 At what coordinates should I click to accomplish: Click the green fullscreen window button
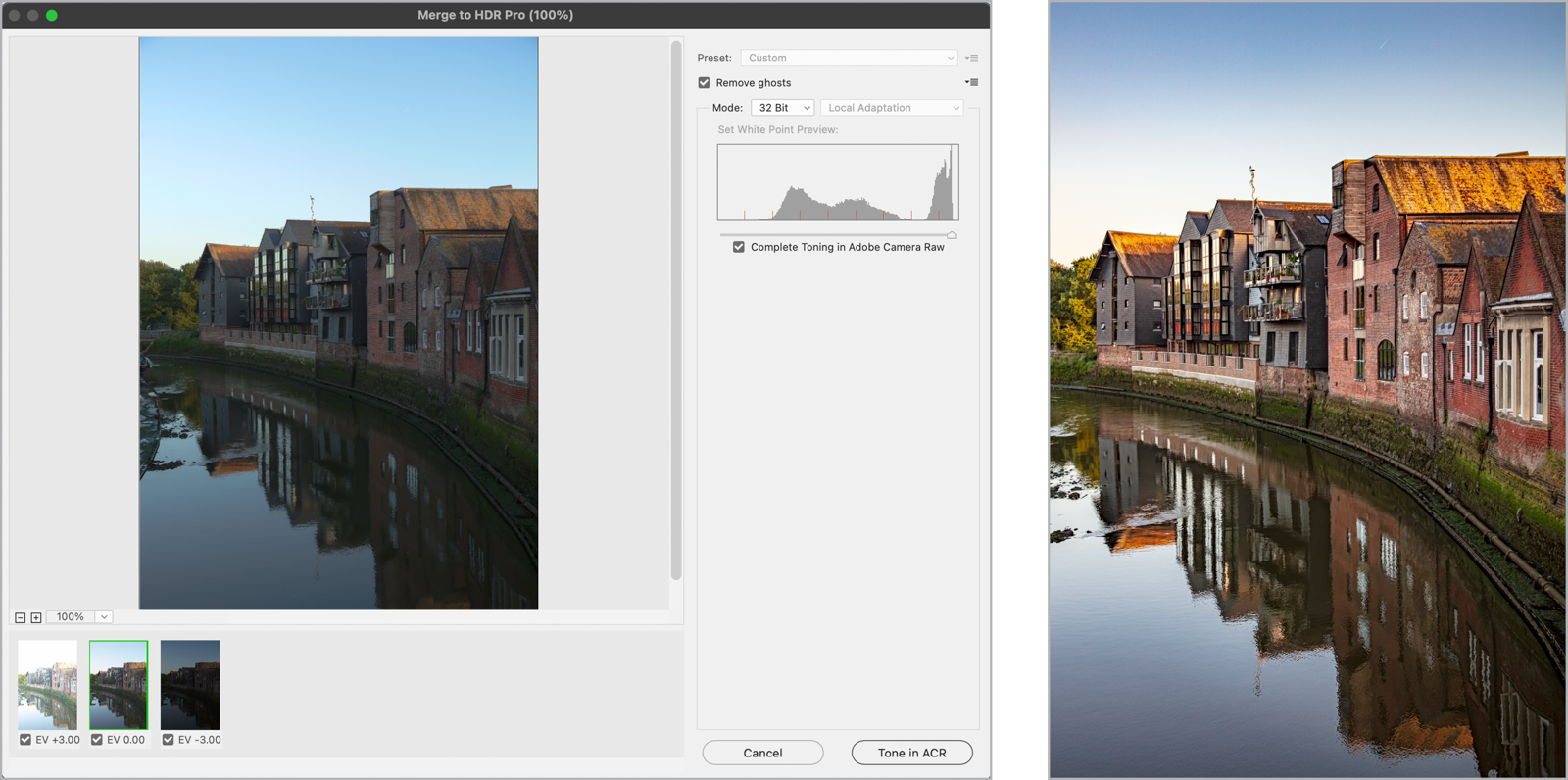52,15
